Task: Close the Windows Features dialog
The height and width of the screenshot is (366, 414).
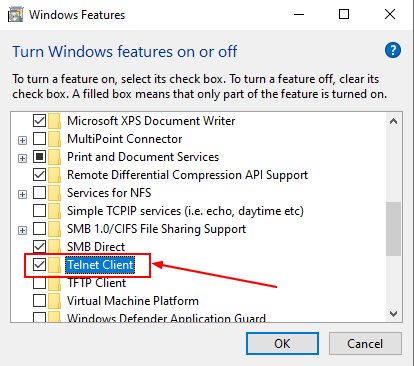Action: 390,15
